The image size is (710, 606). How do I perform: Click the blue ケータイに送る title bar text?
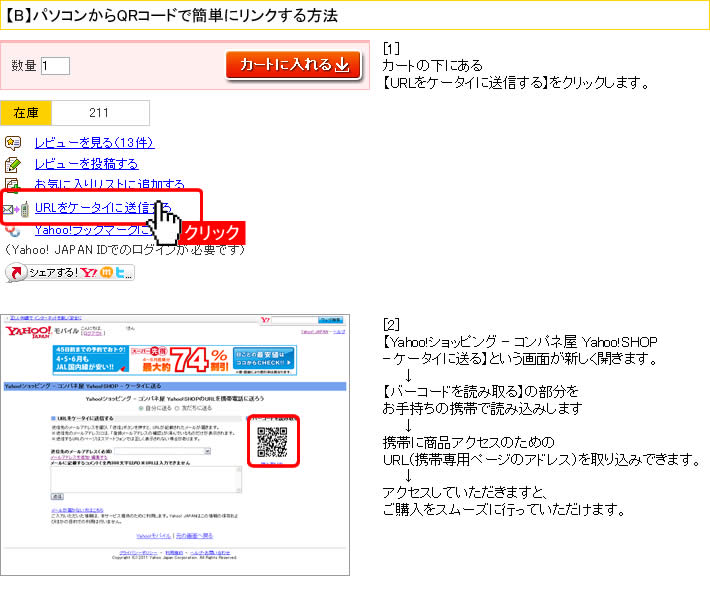pos(83,386)
